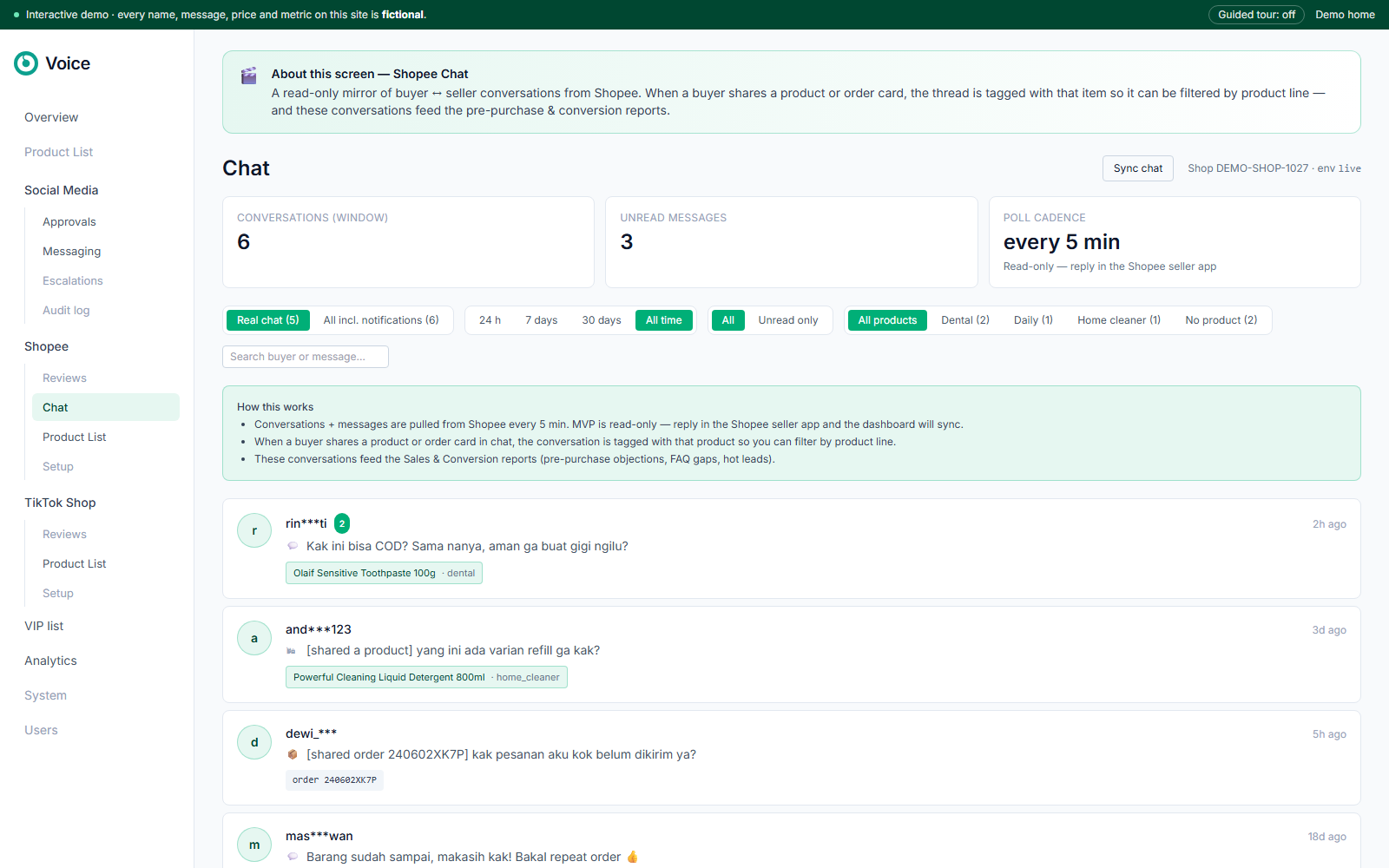Click speech bubble icon in rin***ti message

(293, 546)
